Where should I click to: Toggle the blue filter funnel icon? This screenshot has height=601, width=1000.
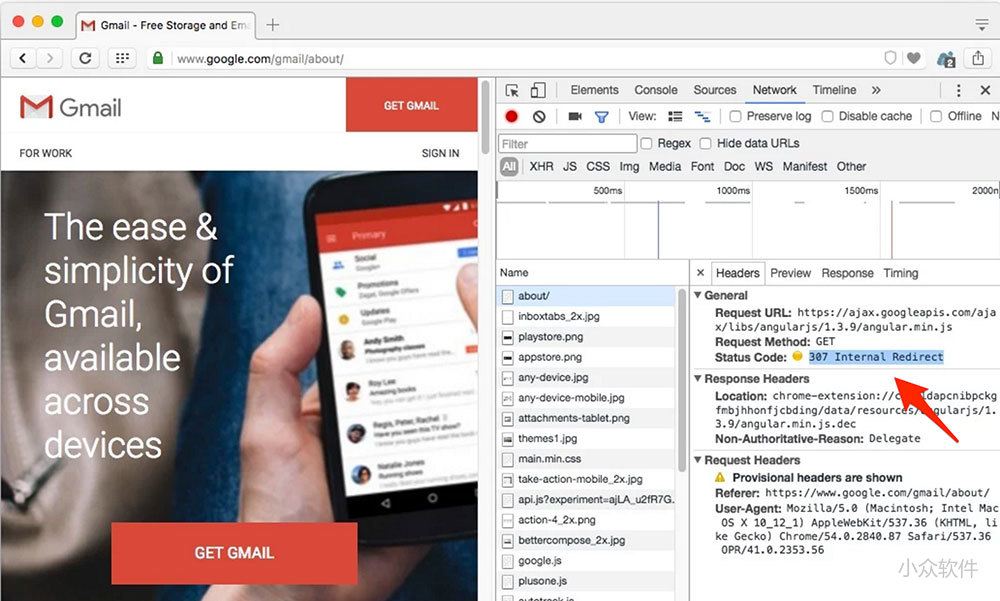click(x=601, y=117)
